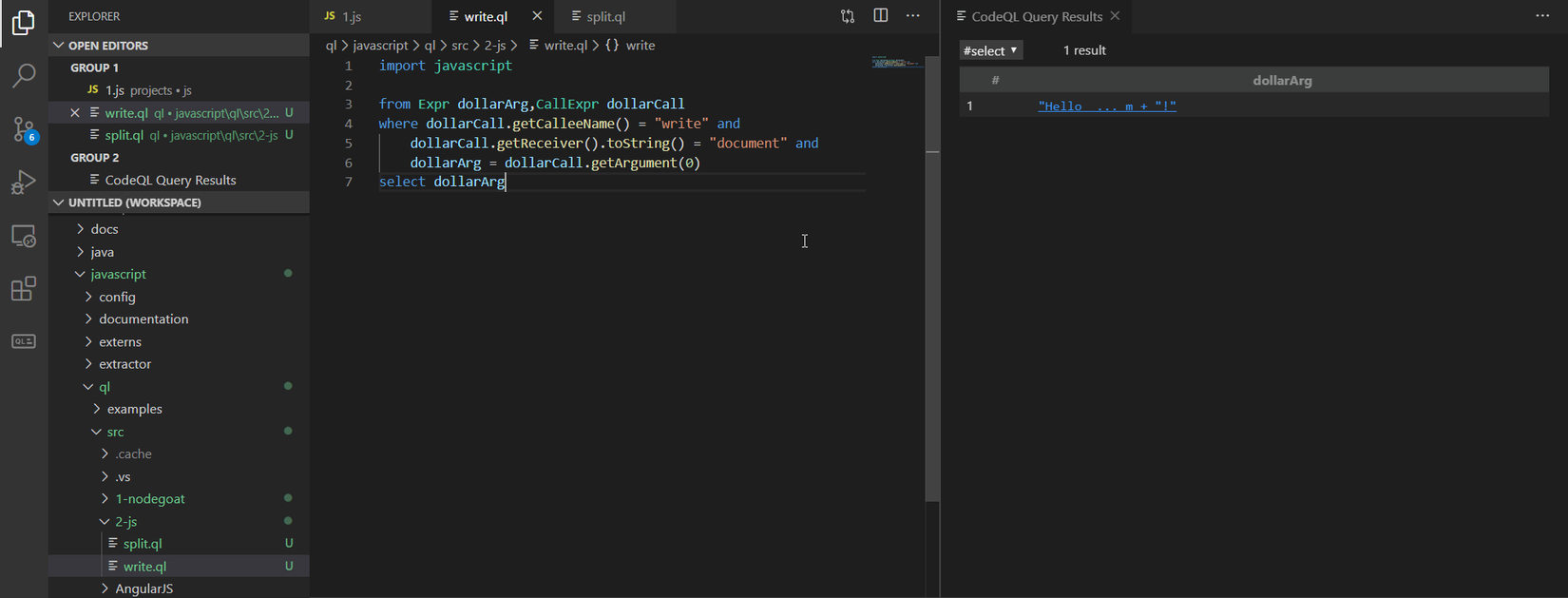Screen dimensions: 1568x598
Task: Switch to the split.ql tab
Action: (605, 16)
